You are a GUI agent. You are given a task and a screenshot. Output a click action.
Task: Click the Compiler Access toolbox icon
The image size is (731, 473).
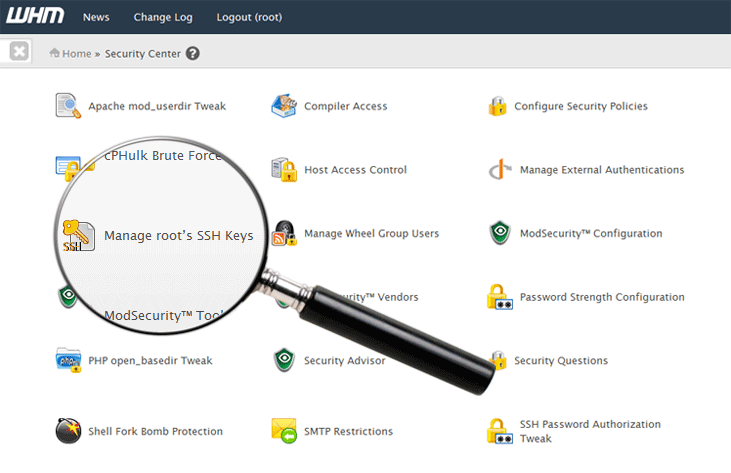tap(284, 105)
